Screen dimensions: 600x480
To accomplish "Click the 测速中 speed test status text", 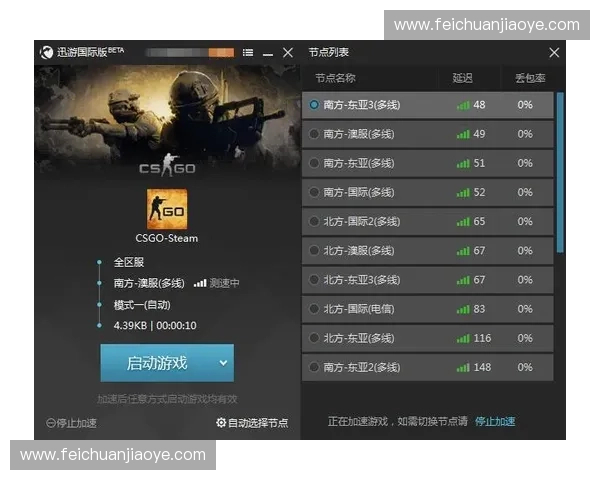I will pyautogui.click(x=225, y=283).
